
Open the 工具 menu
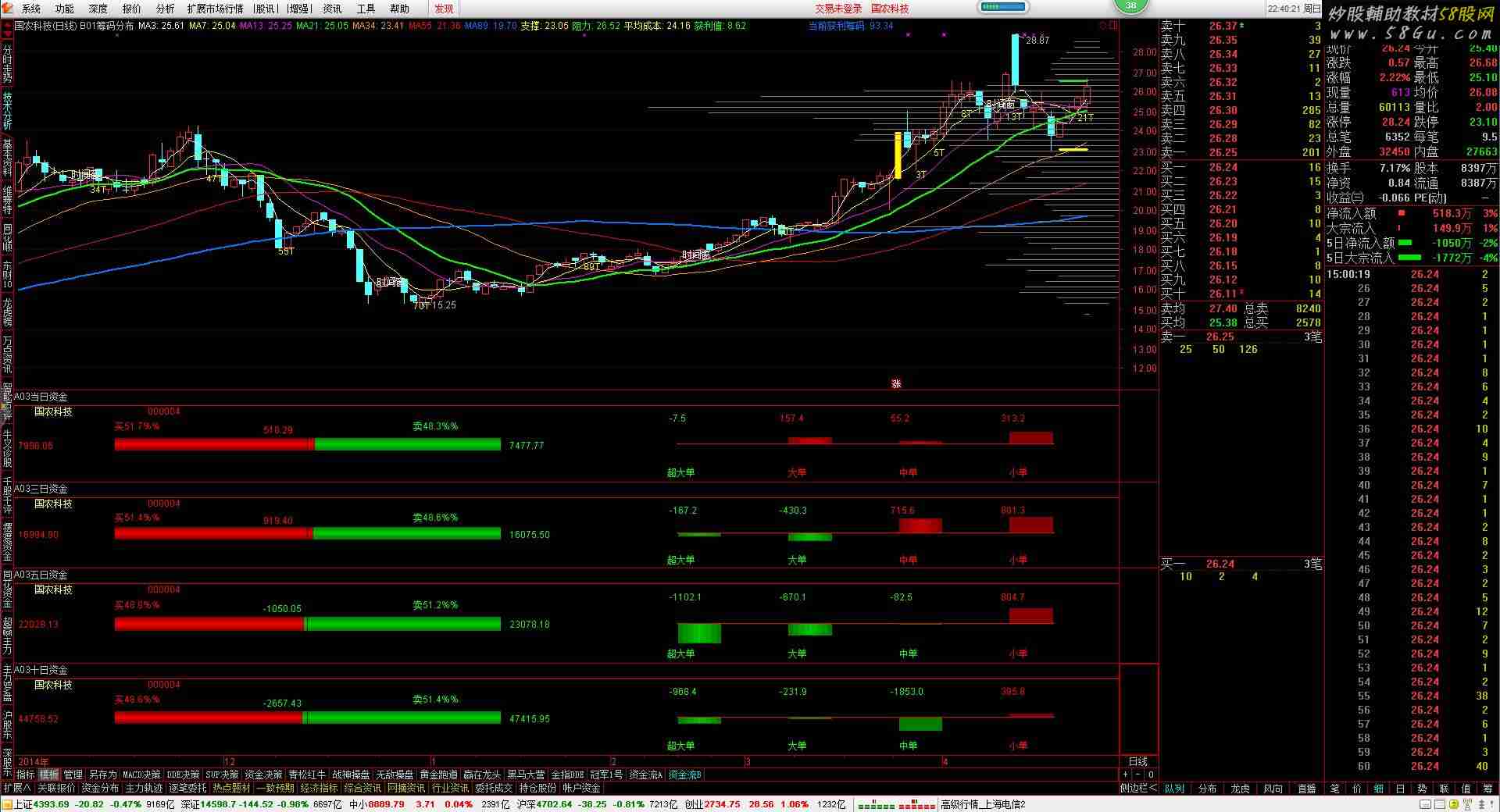(x=366, y=9)
